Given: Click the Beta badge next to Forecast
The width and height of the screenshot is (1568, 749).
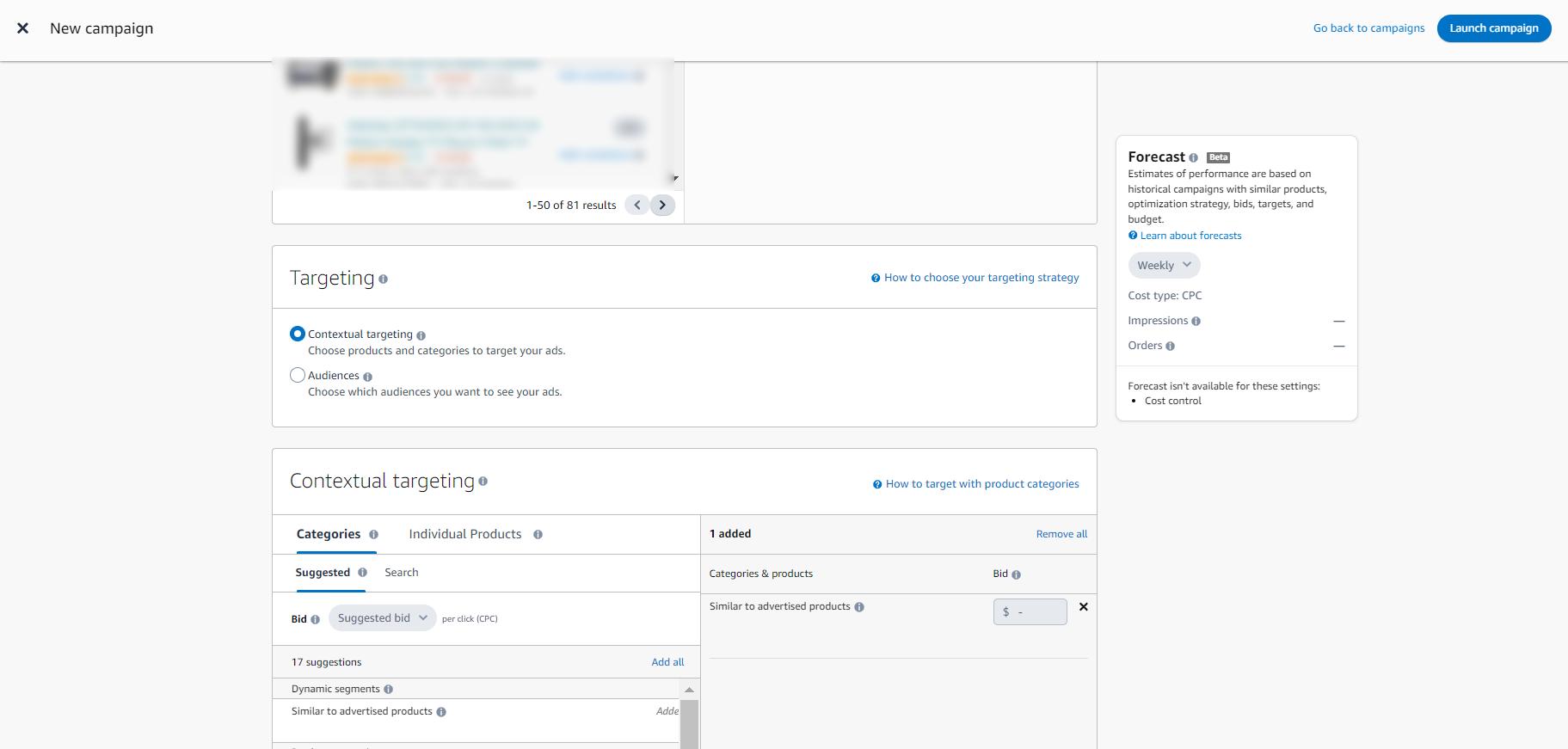Looking at the screenshot, I should (1218, 157).
